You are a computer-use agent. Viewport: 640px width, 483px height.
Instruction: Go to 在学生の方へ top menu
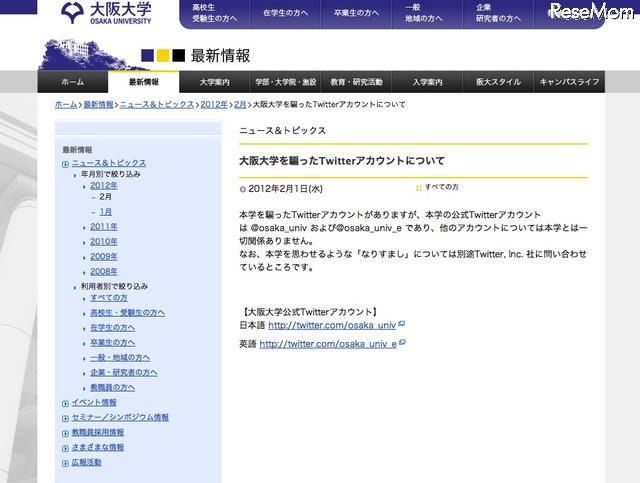pos(285,13)
